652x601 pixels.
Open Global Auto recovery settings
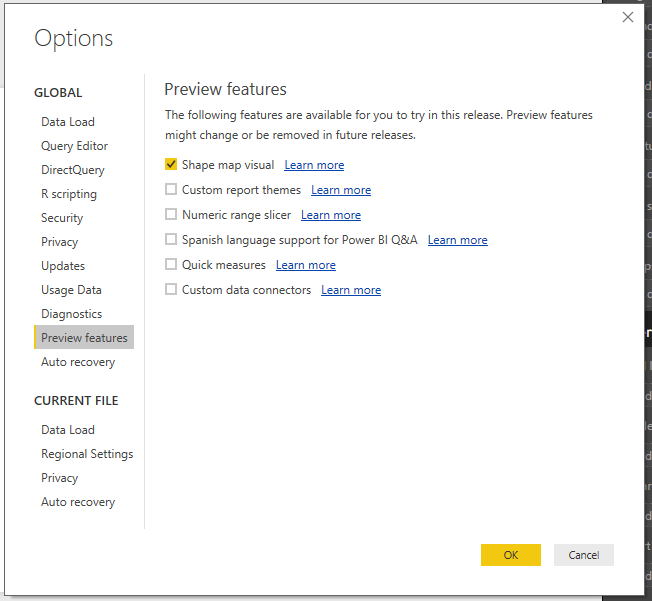[78, 362]
